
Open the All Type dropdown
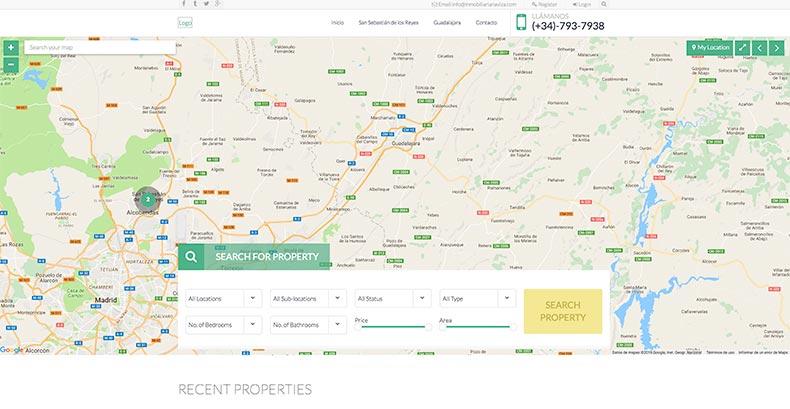(478, 298)
